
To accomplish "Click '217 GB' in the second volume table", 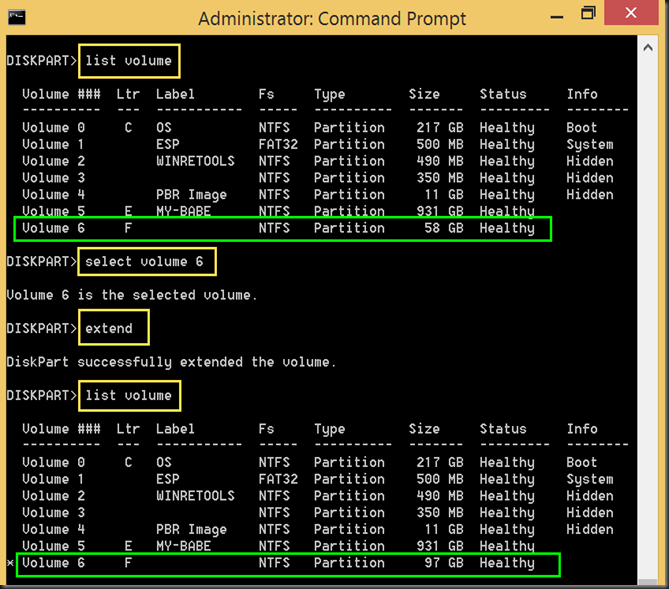I will pyautogui.click(x=440, y=462).
